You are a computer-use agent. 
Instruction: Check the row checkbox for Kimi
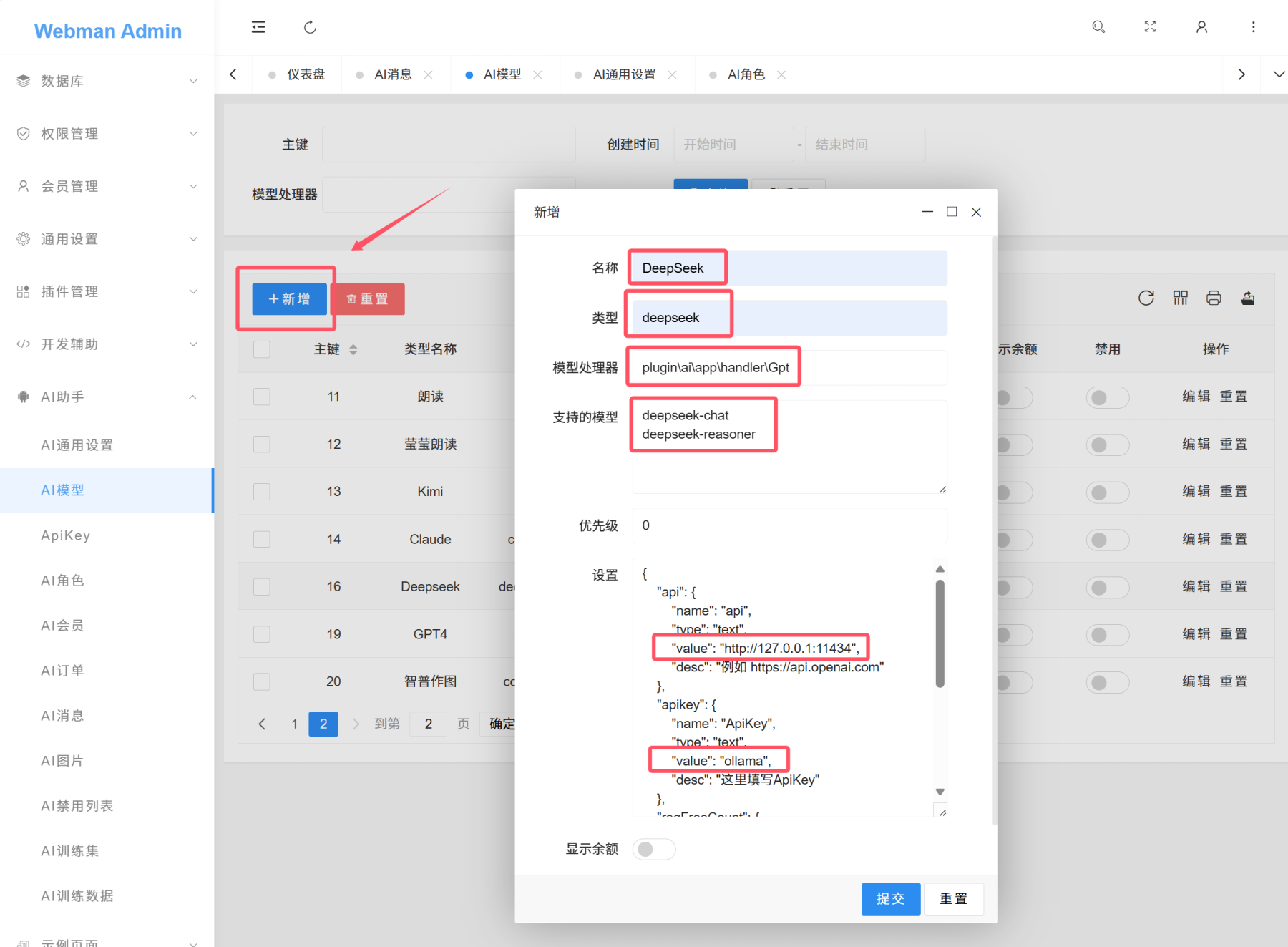click(262, 492)
